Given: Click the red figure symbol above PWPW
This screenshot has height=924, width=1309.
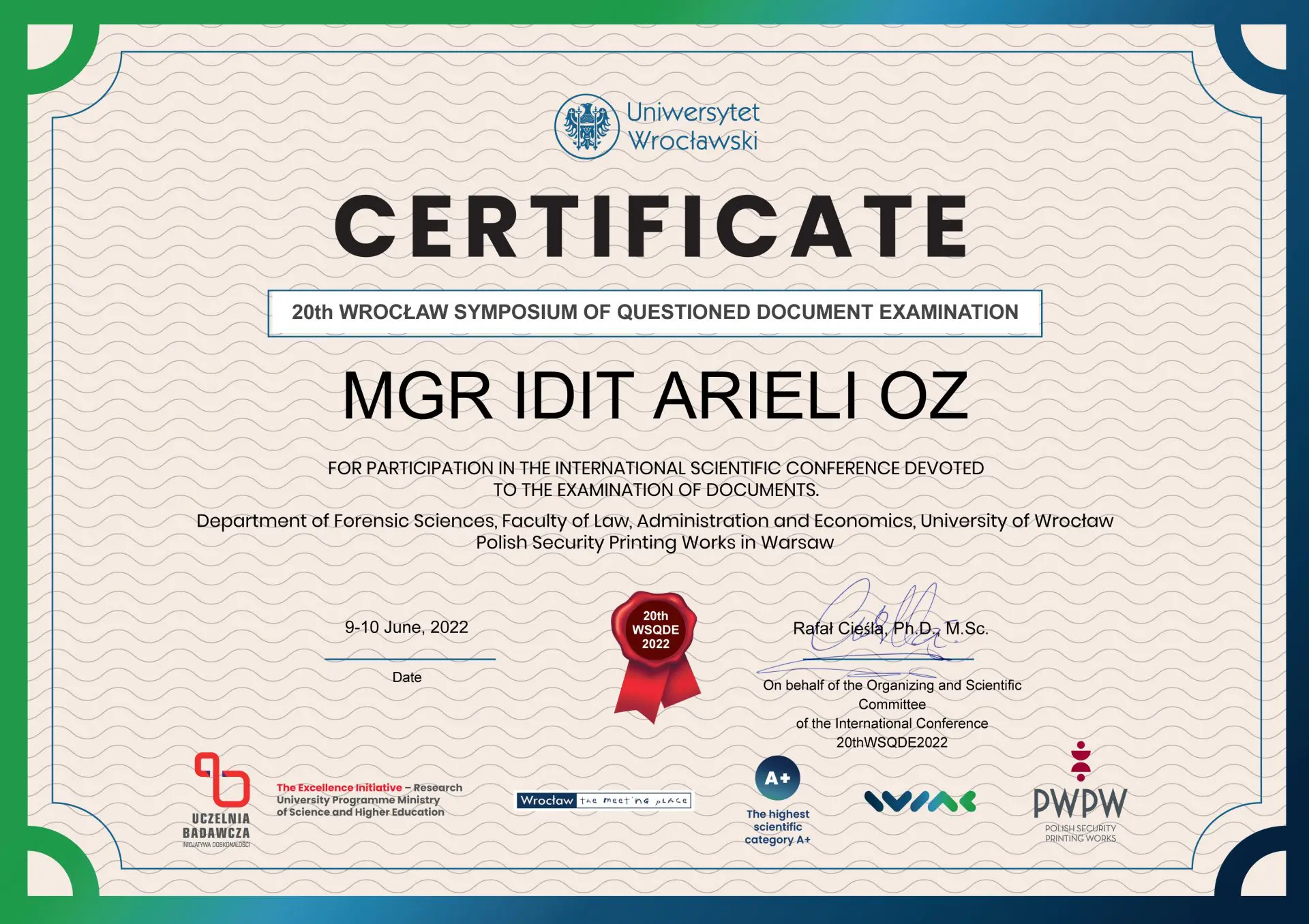Looking at the screenshot, I should (x=1081, y=761).
